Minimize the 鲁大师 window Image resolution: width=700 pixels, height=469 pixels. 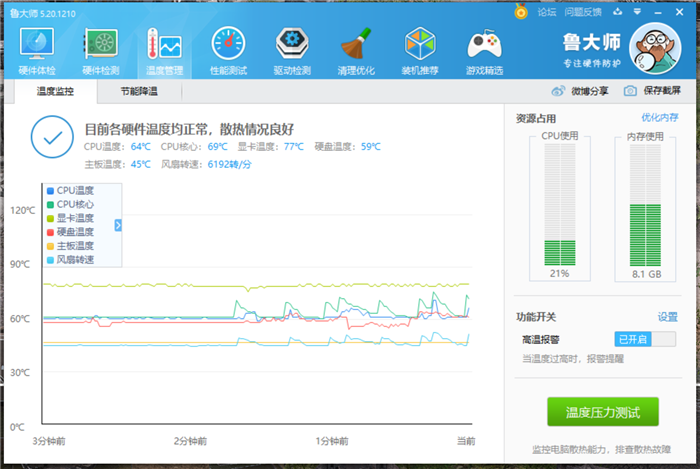pos(658,12)
